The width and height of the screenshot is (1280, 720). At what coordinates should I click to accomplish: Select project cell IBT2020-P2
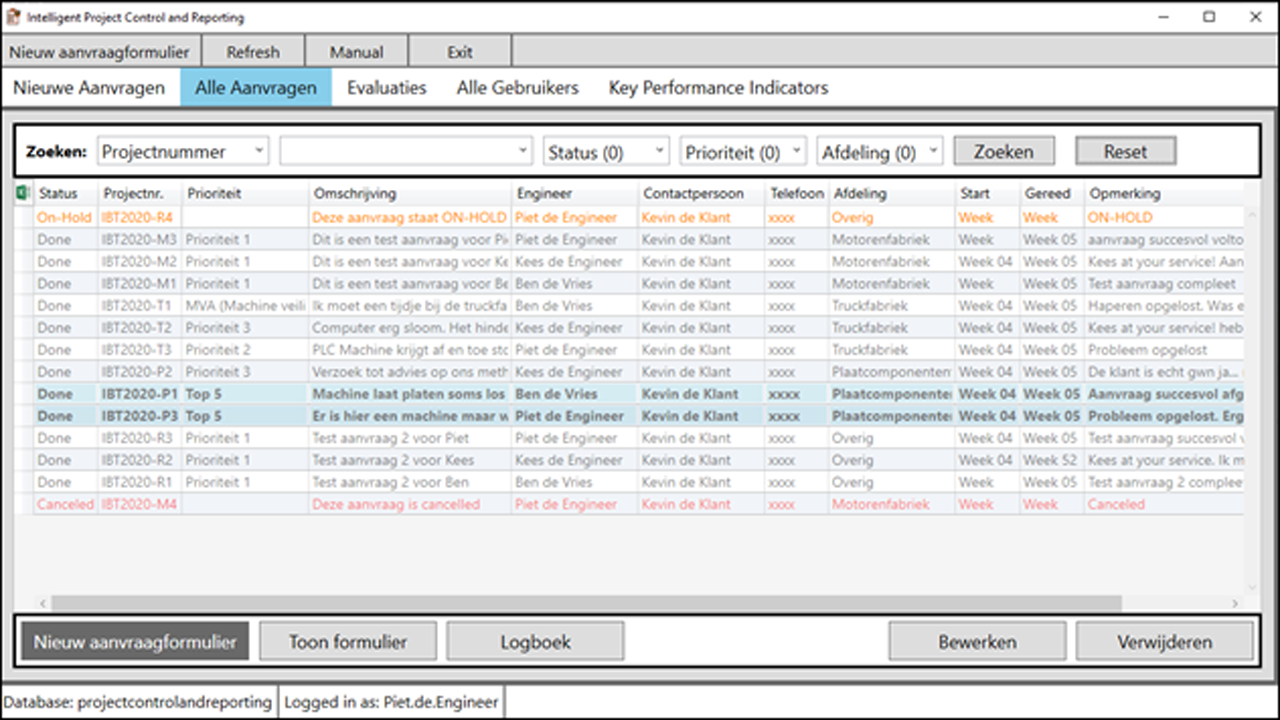tap(139, 372)
